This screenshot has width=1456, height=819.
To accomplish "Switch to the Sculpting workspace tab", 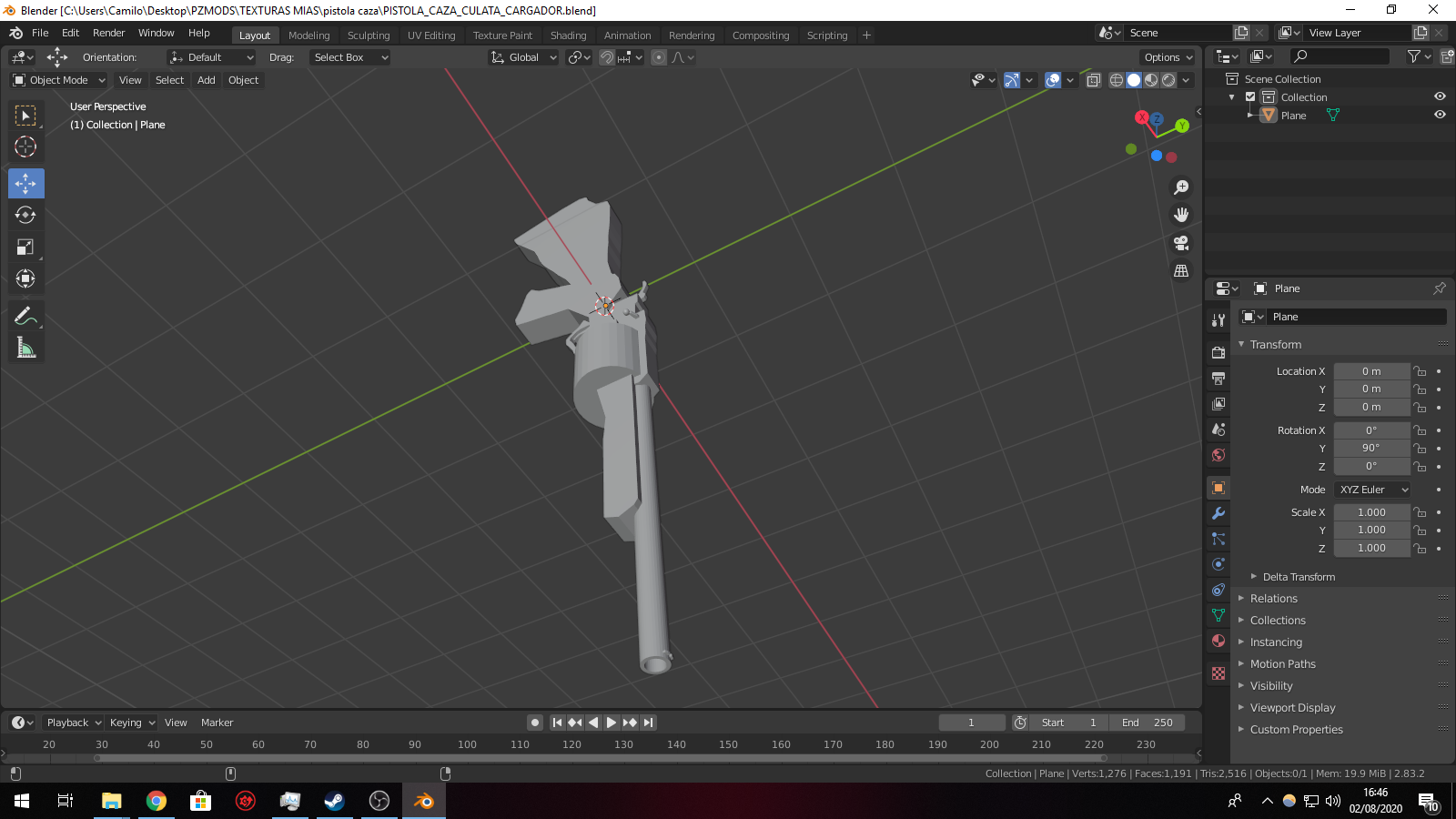I will point(369,35).
